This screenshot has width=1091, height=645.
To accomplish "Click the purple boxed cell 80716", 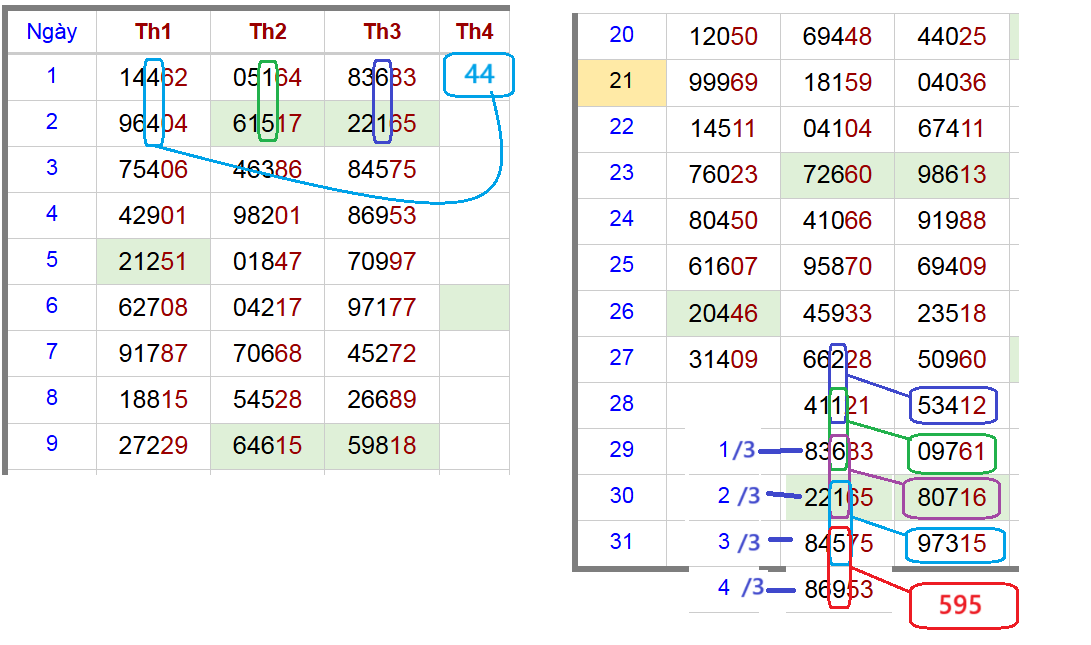I will point(952,498).
